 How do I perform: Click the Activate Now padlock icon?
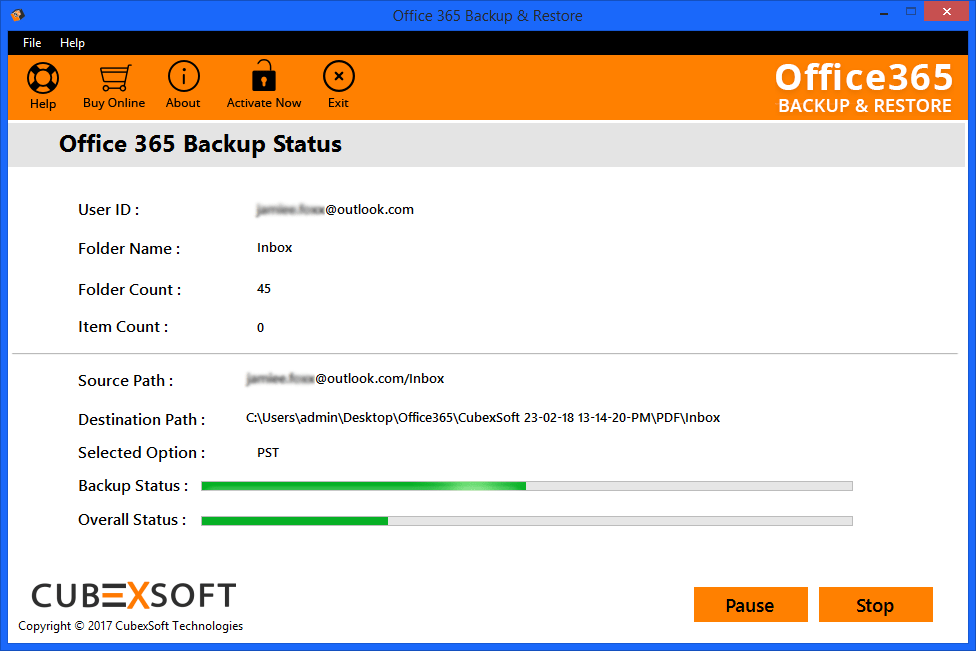click(264, 77)
